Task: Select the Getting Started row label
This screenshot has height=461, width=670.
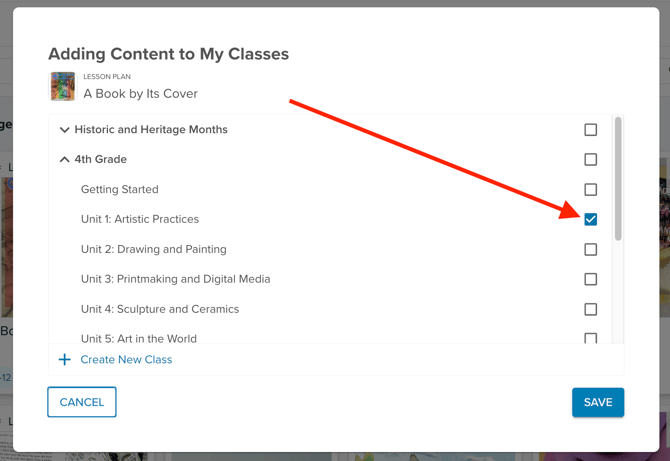Action: point(120,189)
